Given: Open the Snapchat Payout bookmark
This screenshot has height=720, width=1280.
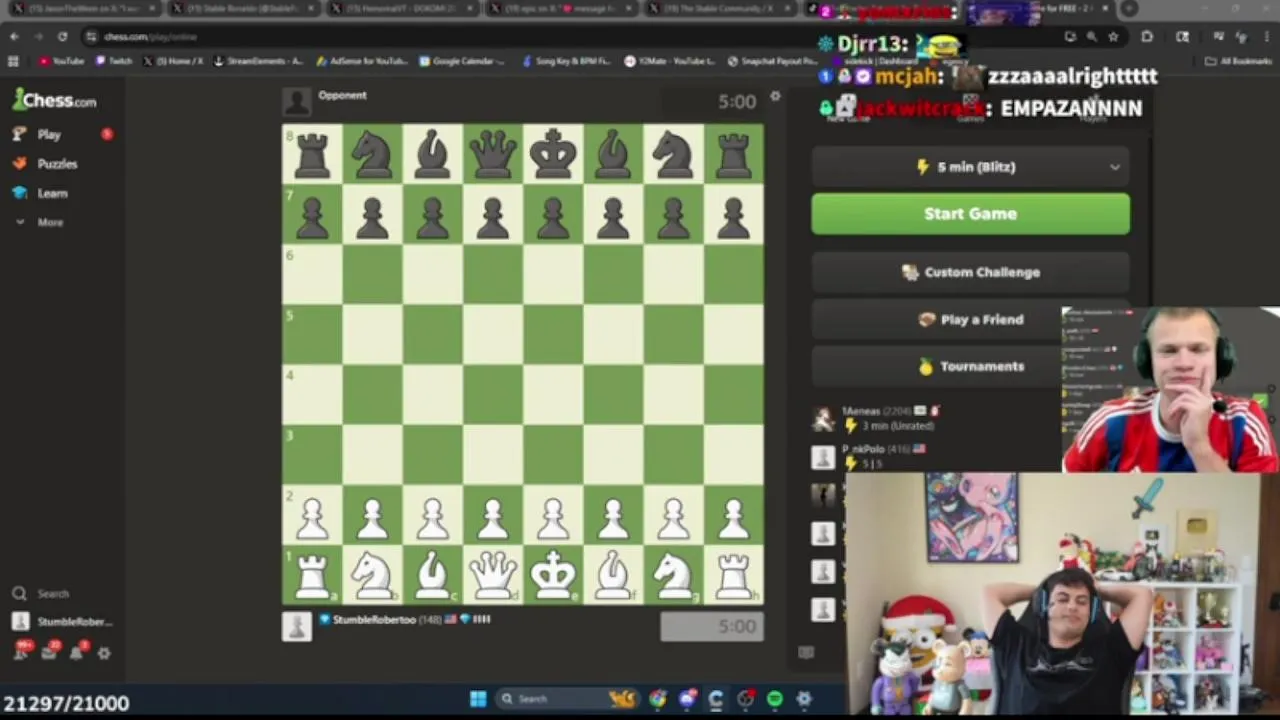Looking at the screenshot, I should point(773,61).
